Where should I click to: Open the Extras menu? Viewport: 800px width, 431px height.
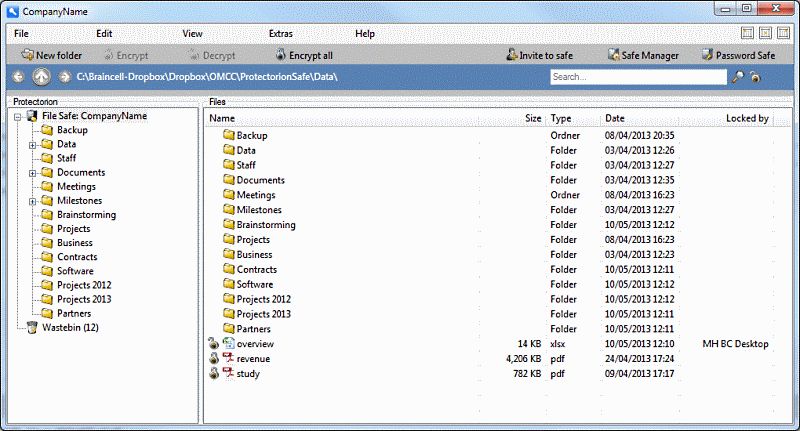click(281, 34)
